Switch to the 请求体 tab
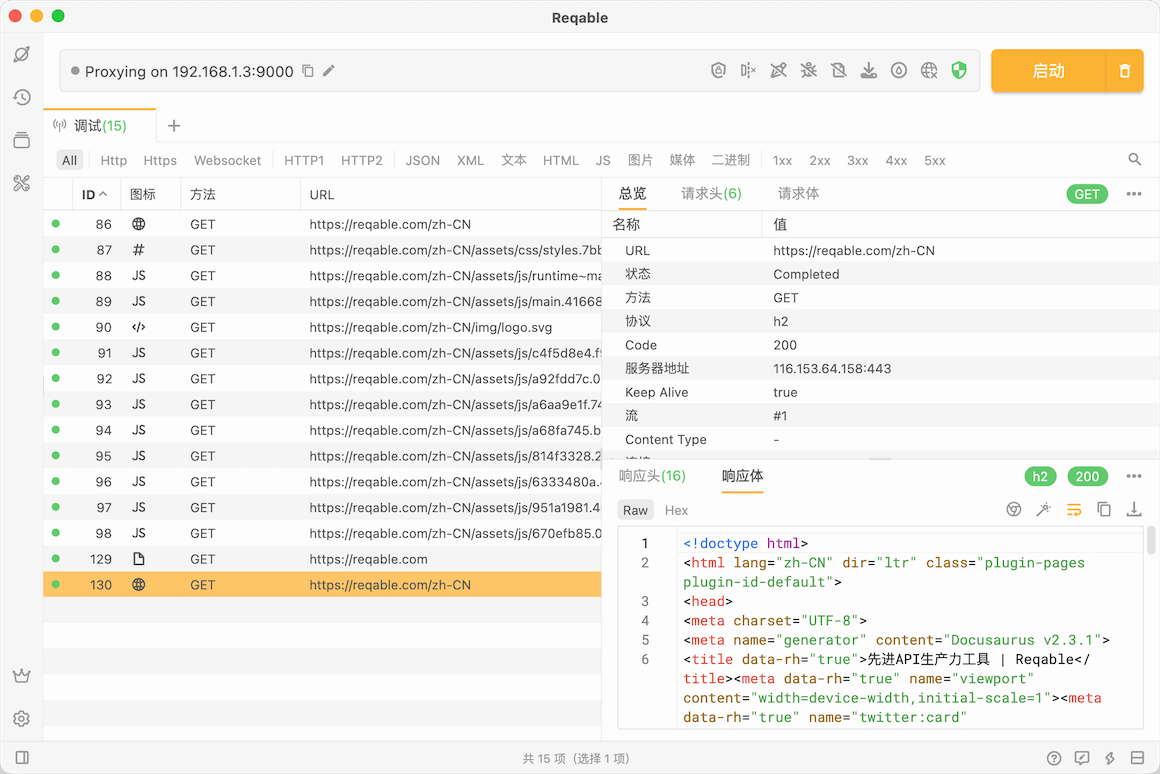Screen dimensions: 1160x774 pyautogui.click(x=798, y=194)
